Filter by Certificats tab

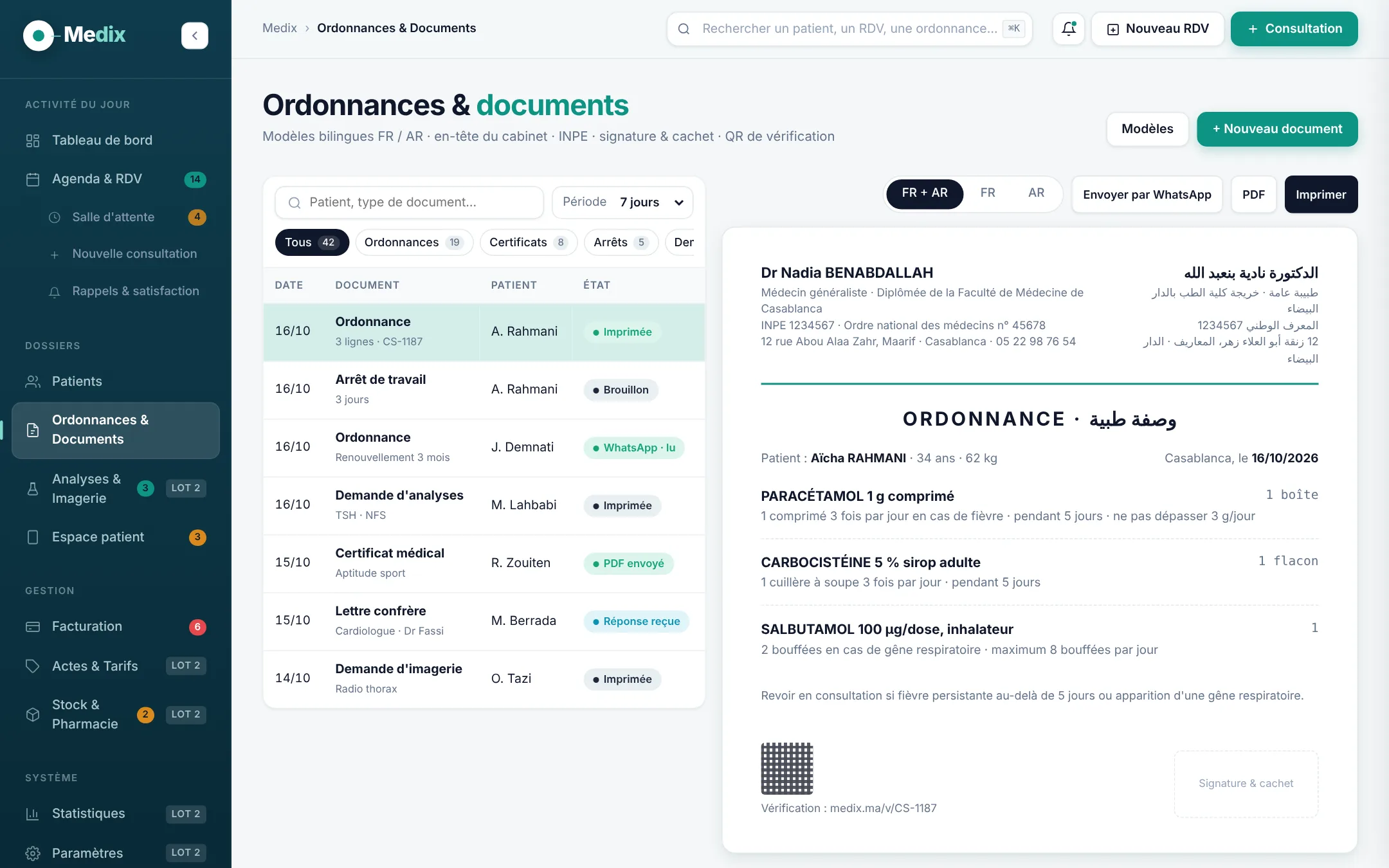529,242
